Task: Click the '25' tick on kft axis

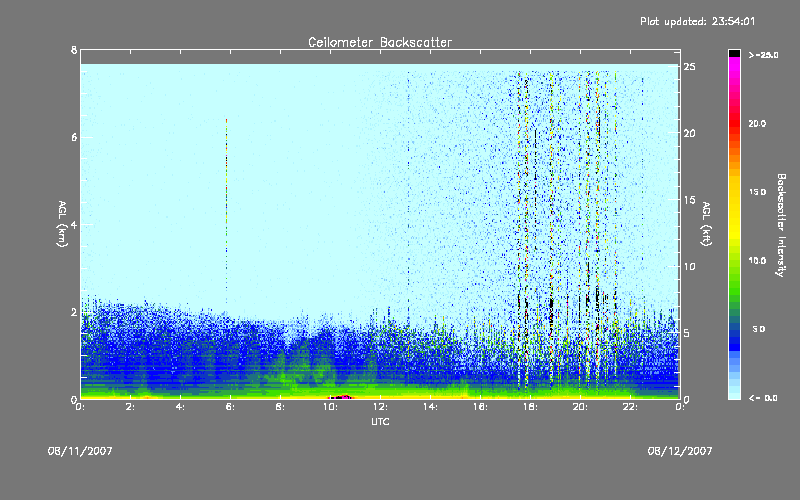Action: click(689, 67)
